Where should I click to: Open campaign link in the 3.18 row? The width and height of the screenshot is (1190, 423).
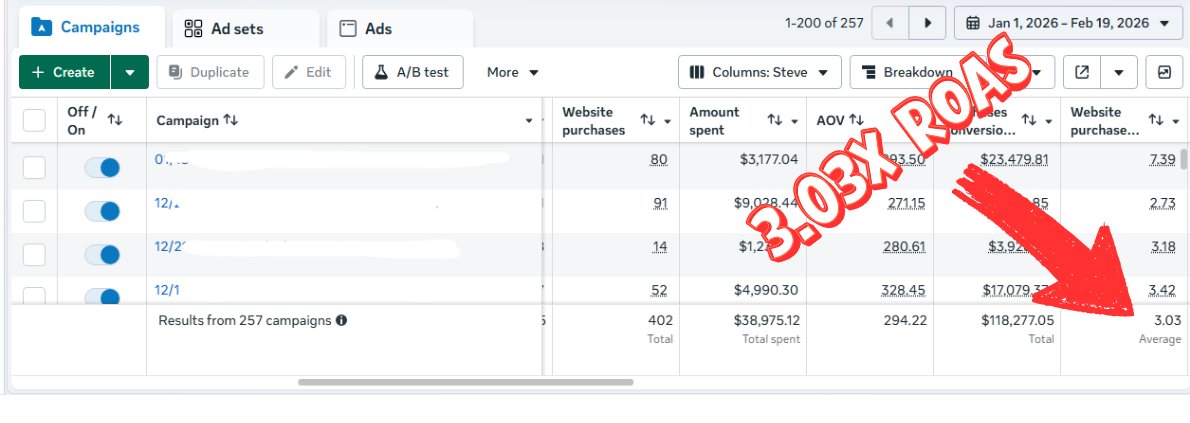coord(170,247)
